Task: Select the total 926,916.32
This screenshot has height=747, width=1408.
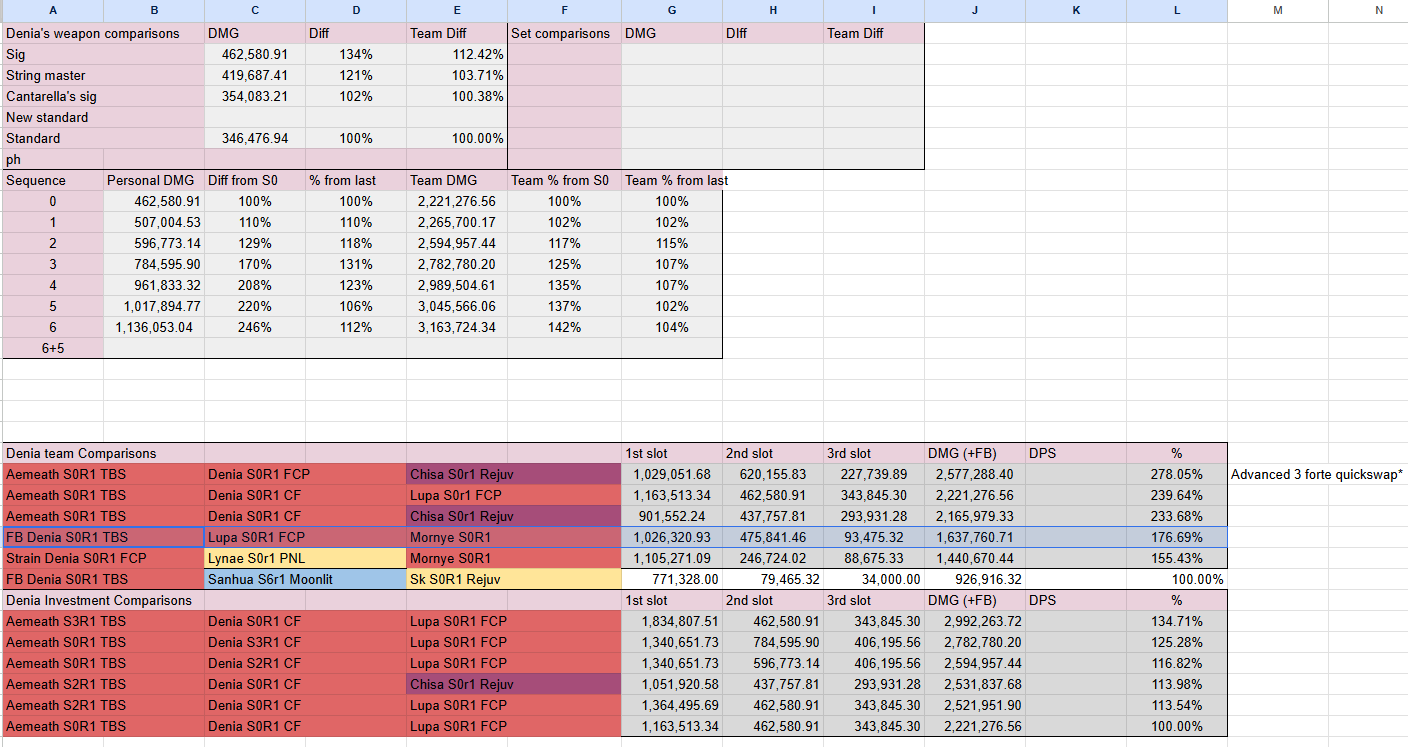Action: pyautogui.click(x=975, y=579)
